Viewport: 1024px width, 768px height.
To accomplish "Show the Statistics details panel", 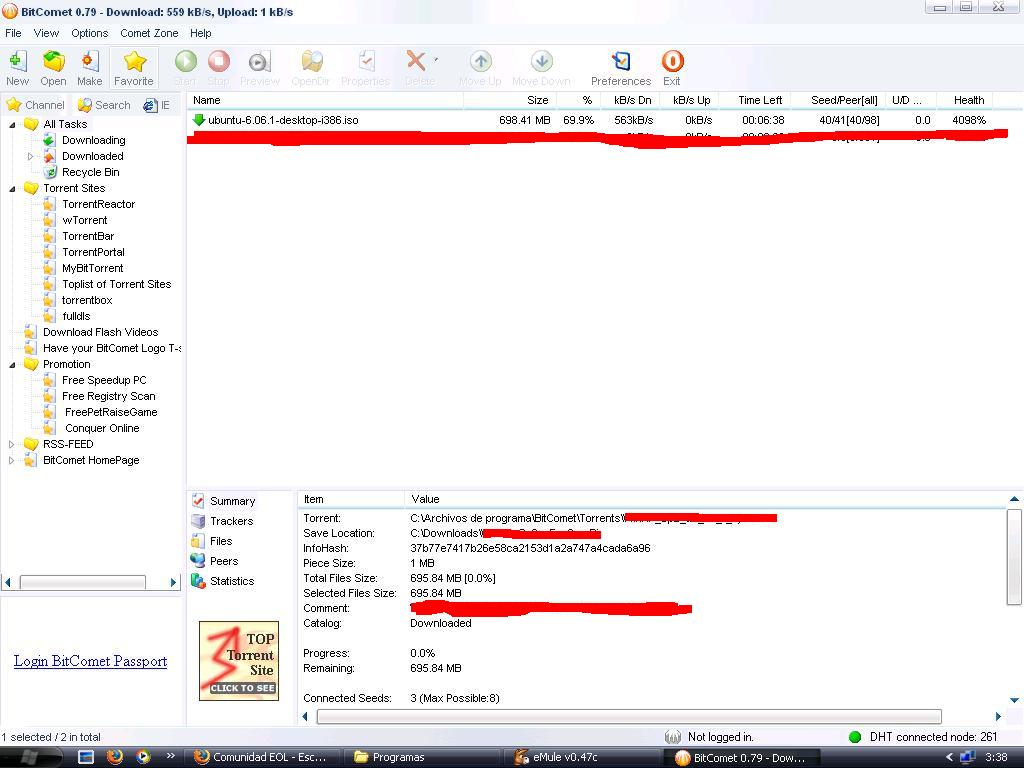I will click(223, 581).
